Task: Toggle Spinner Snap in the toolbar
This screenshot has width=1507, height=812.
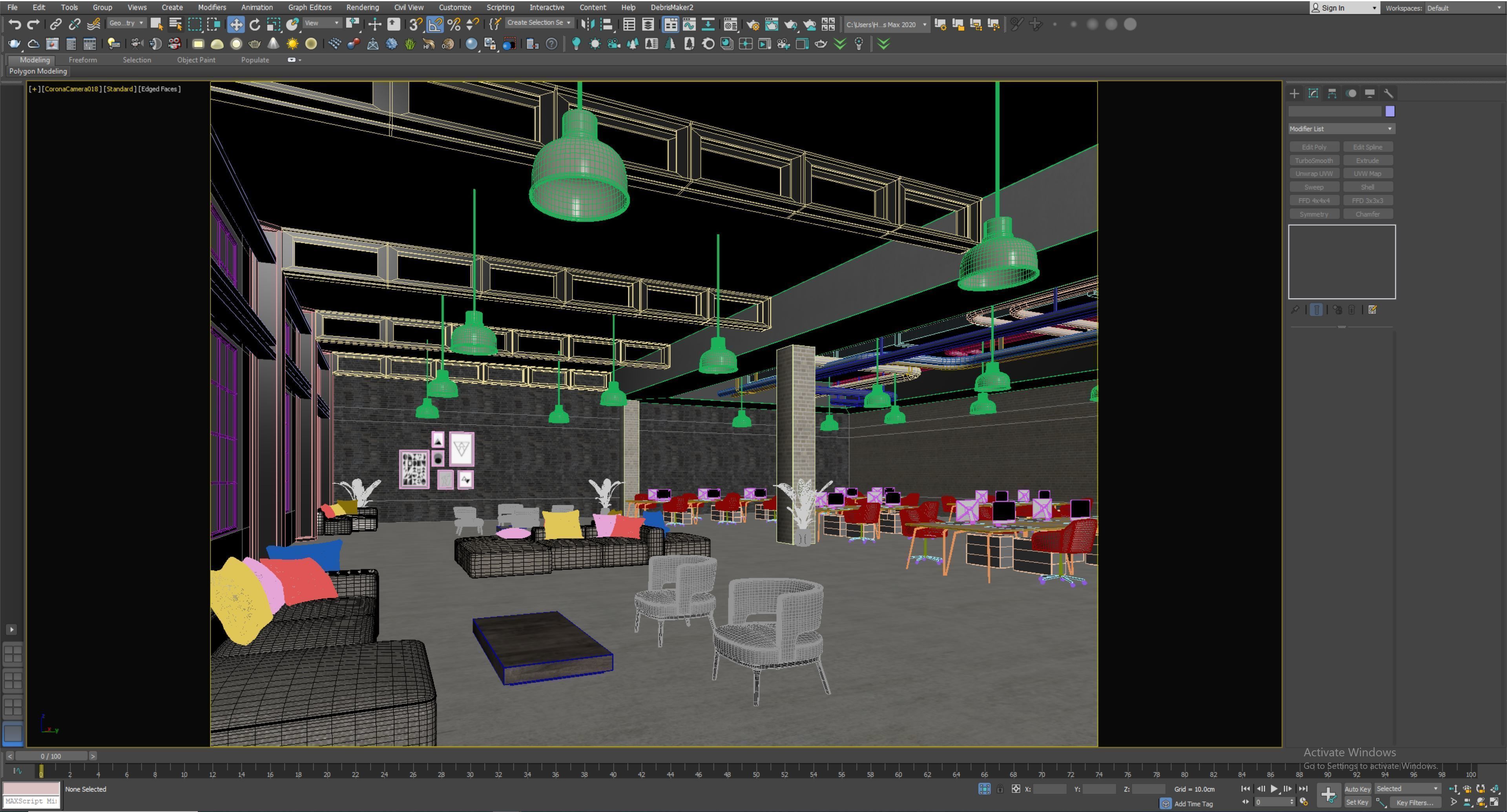Action: (x=473, y=24)
